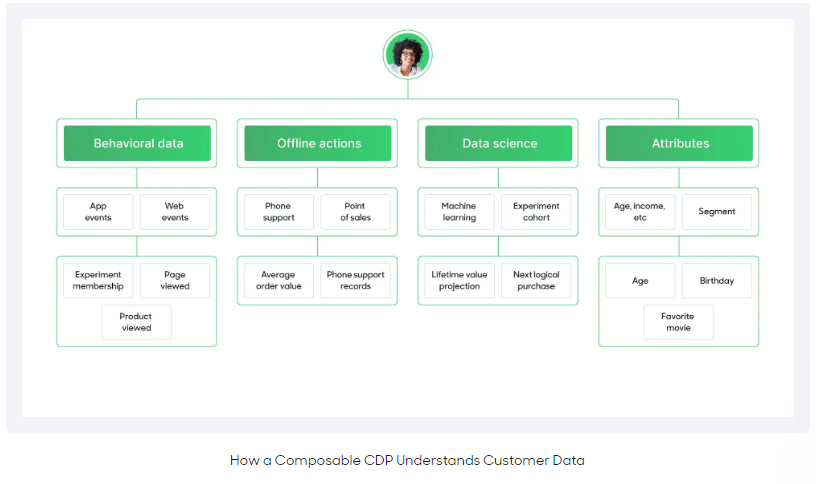Click the Data science header box
Screen dimensions: 816x484
pyautogui.click(x=499, y=143)
